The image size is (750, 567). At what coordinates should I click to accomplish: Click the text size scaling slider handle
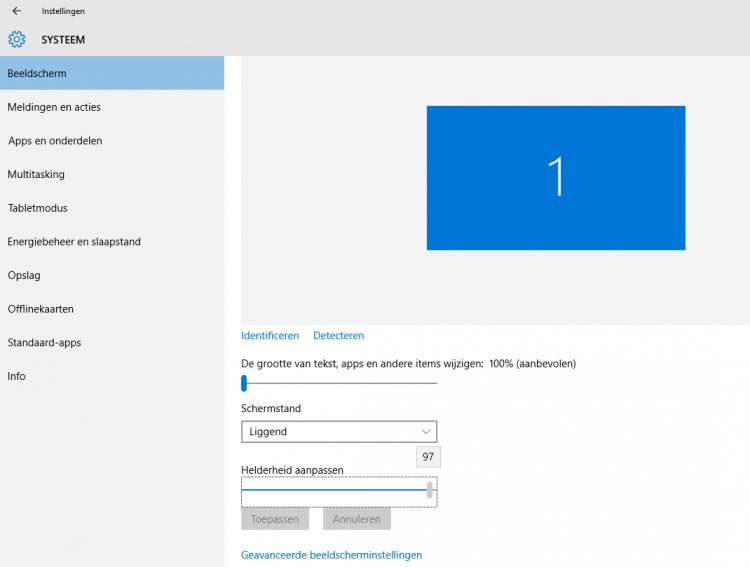244,382
